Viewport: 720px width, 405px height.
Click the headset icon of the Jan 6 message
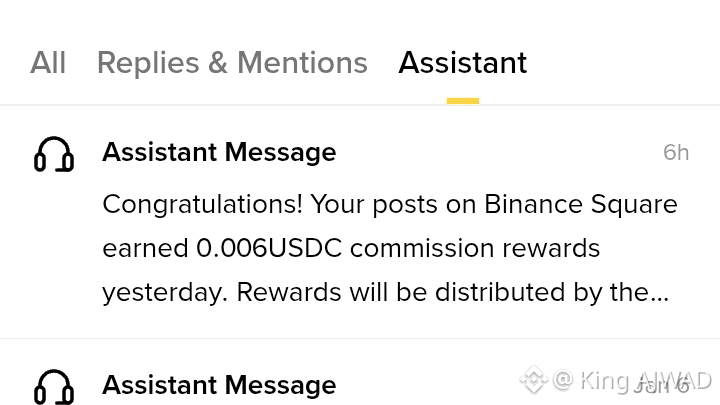pyautogui.click(x=54, y=386)
